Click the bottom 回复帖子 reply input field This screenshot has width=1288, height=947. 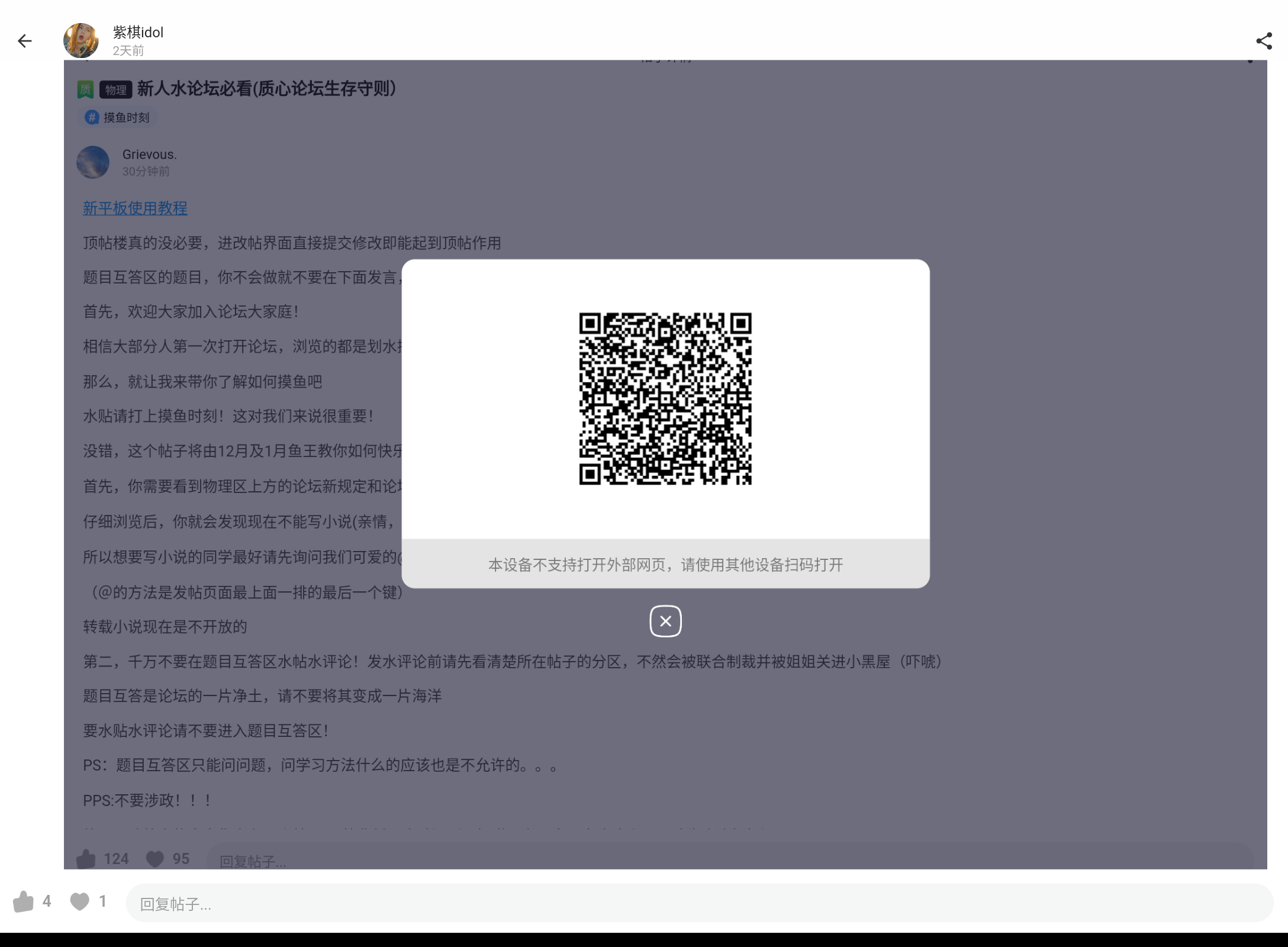[699, 903]
